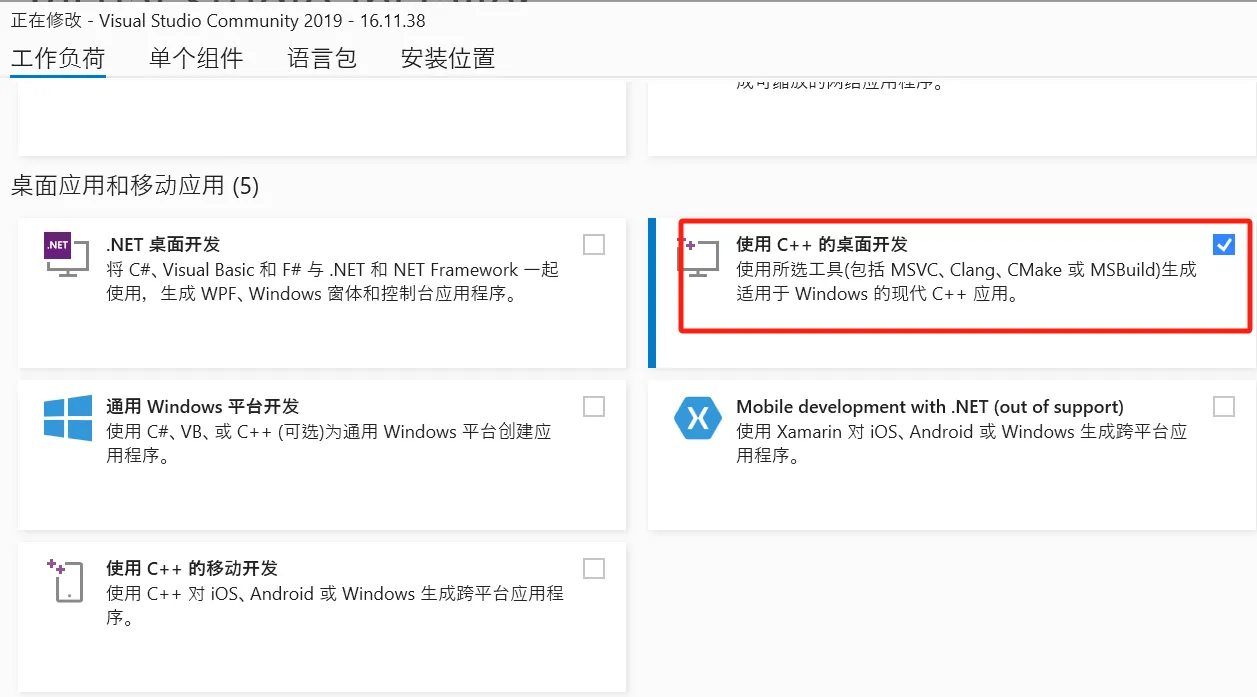Click the Xamarin iOS Android description text
Viewport: 1257px width, 697px height.
coord(962,444)
